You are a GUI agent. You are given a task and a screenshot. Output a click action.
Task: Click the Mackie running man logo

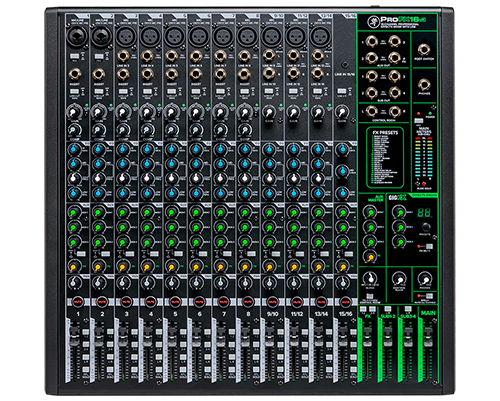pos(374,22)
